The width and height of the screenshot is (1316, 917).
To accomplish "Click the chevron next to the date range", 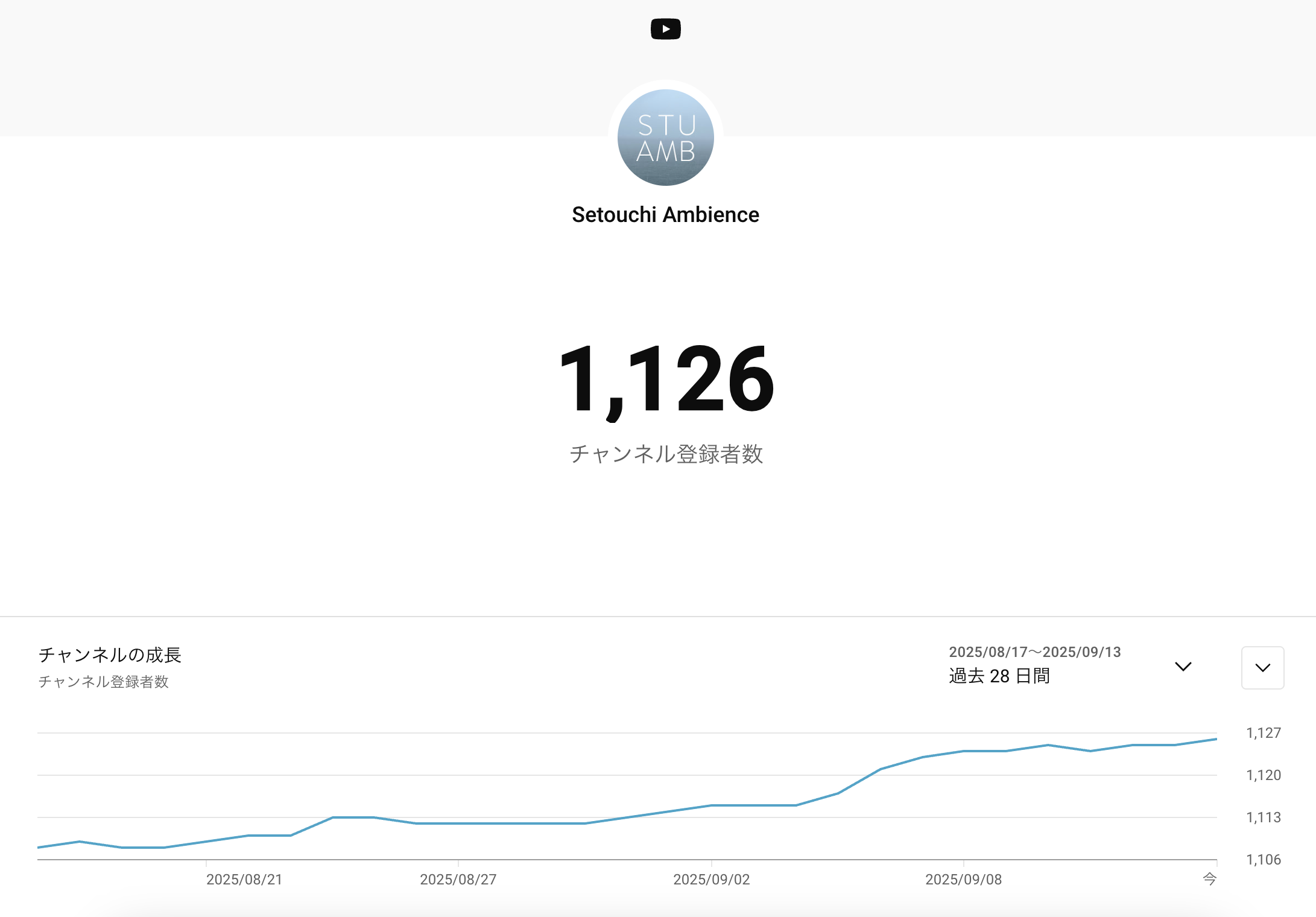I will 1183,667.
